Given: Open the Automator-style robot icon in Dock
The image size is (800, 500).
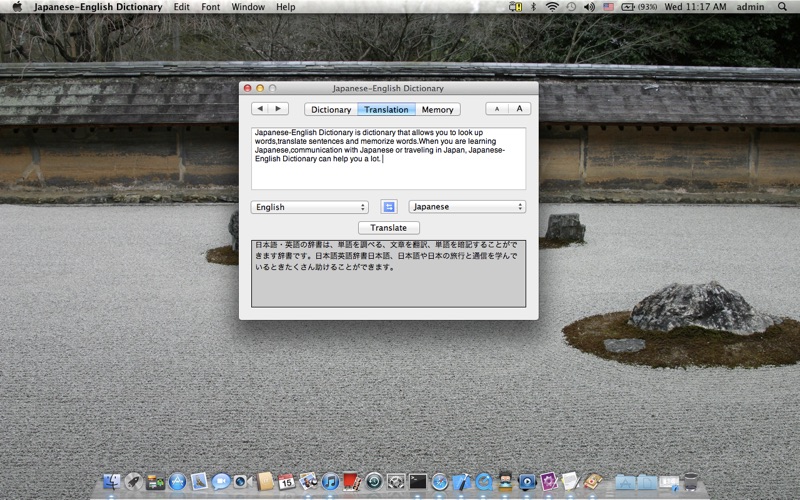Looking at the screenshot, I should (x=506, y=481).
